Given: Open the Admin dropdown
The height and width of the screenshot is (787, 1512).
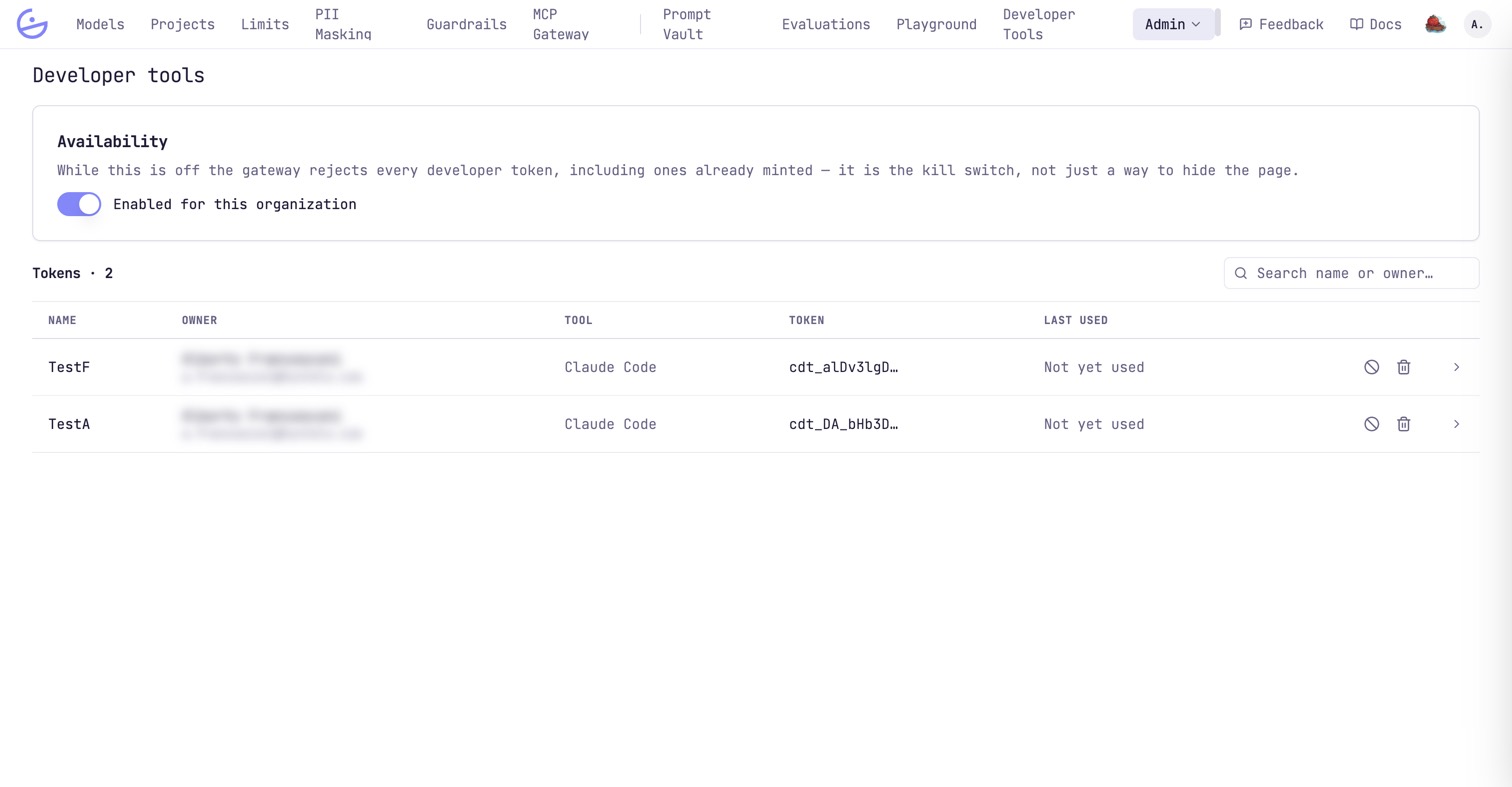Looking at the screenshot, I should pos(1173,24).
